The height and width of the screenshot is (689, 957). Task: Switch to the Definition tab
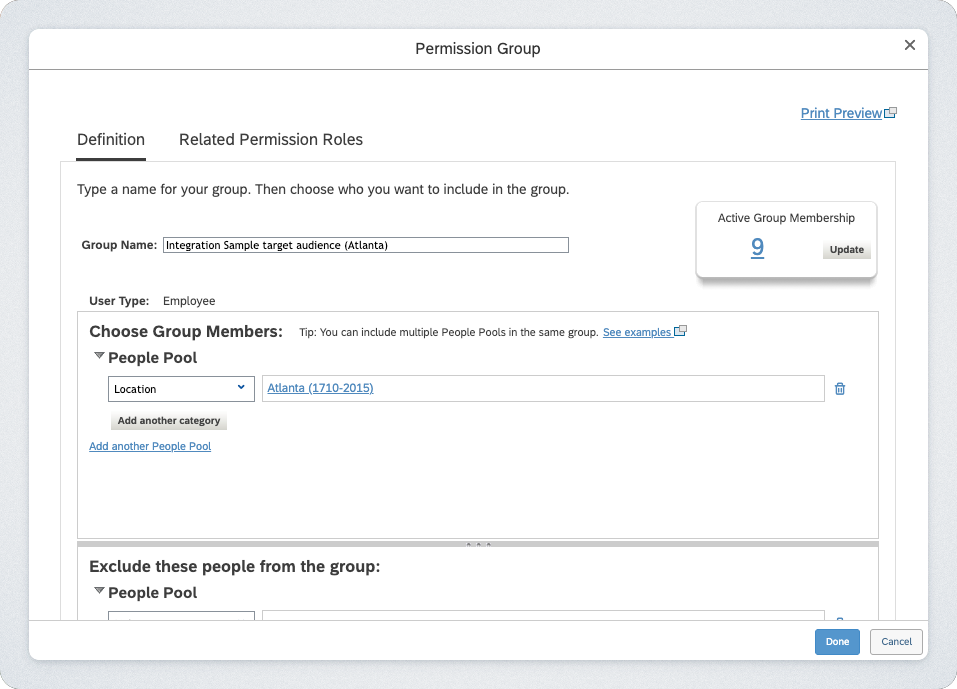point(111,140)
